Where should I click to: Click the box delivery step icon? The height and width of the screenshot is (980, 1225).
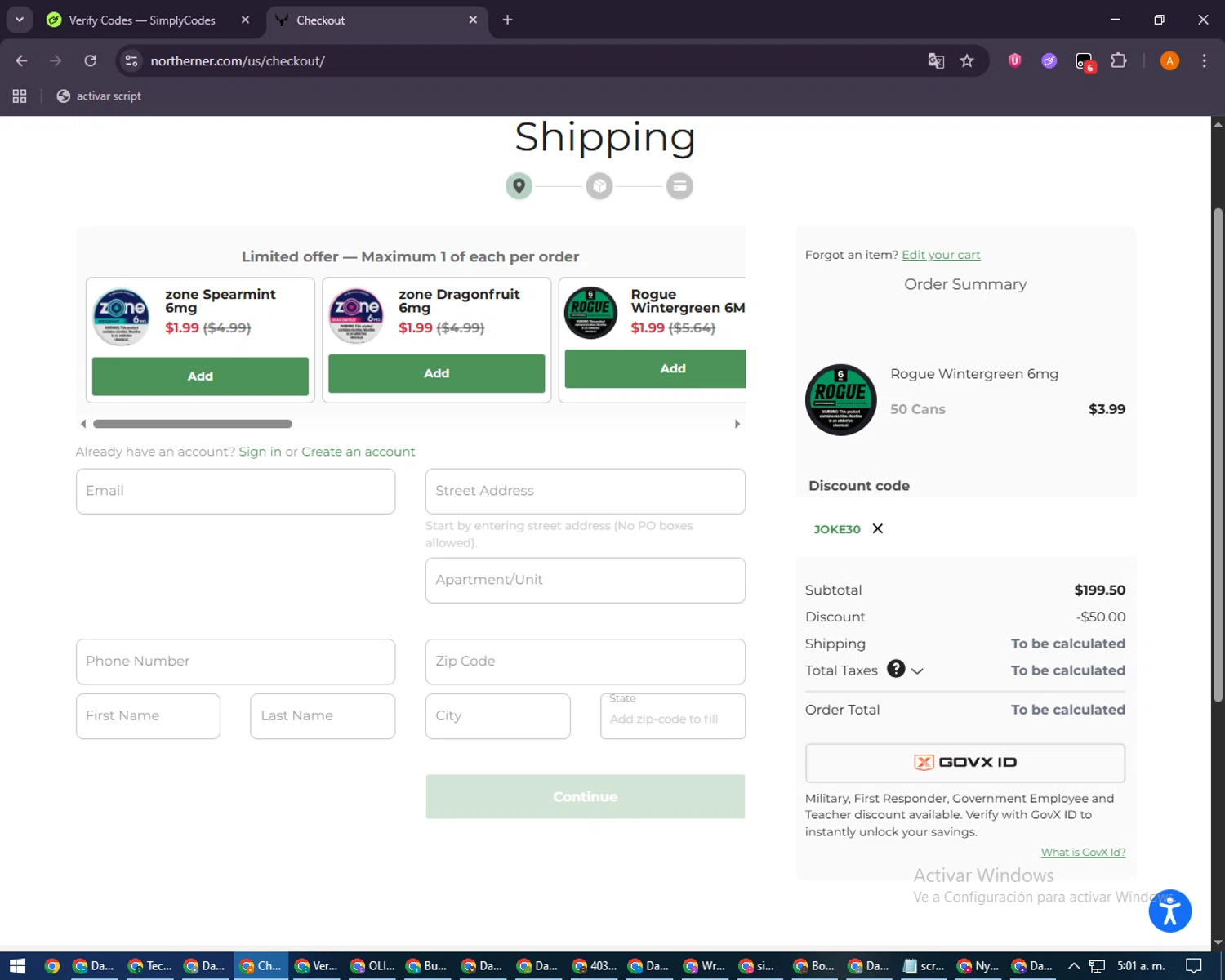599,186
